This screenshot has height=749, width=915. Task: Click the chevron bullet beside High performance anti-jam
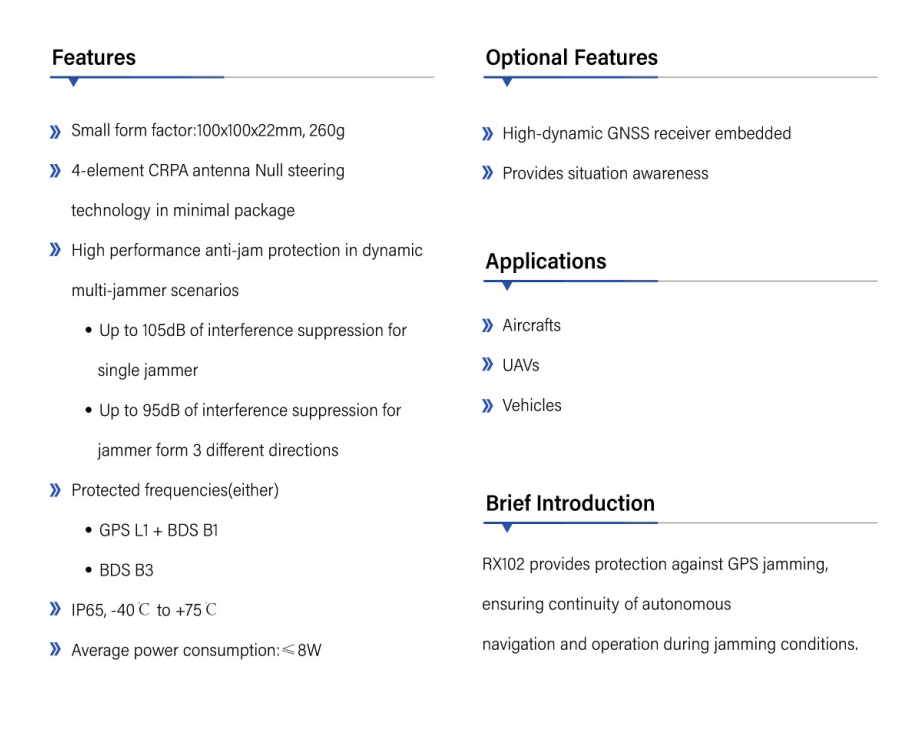click(55, 250)
